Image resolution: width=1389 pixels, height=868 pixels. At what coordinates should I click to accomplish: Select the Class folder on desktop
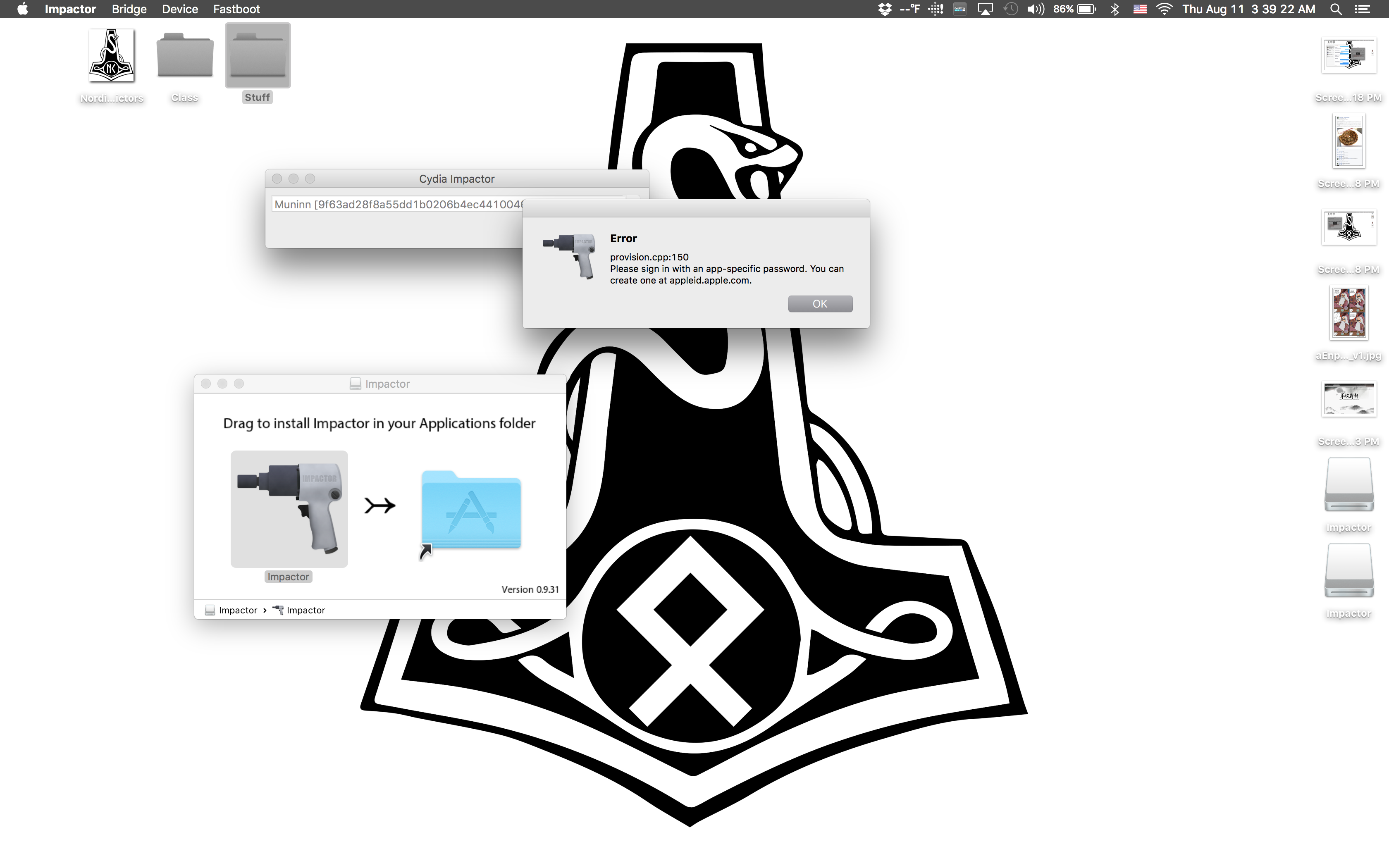(184, 66)
